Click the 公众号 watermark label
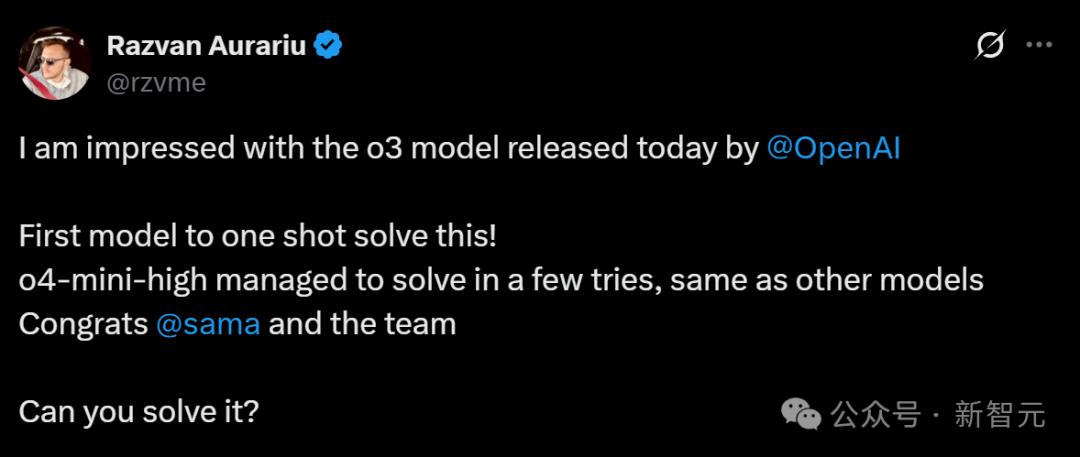The width and height of the screenshot is (1080, 457). (x=875, y=415)
